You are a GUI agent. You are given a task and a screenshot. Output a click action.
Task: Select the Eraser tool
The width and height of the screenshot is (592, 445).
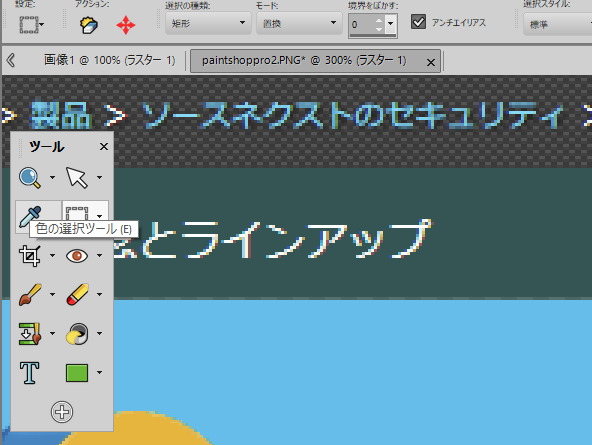pos(77,295)
